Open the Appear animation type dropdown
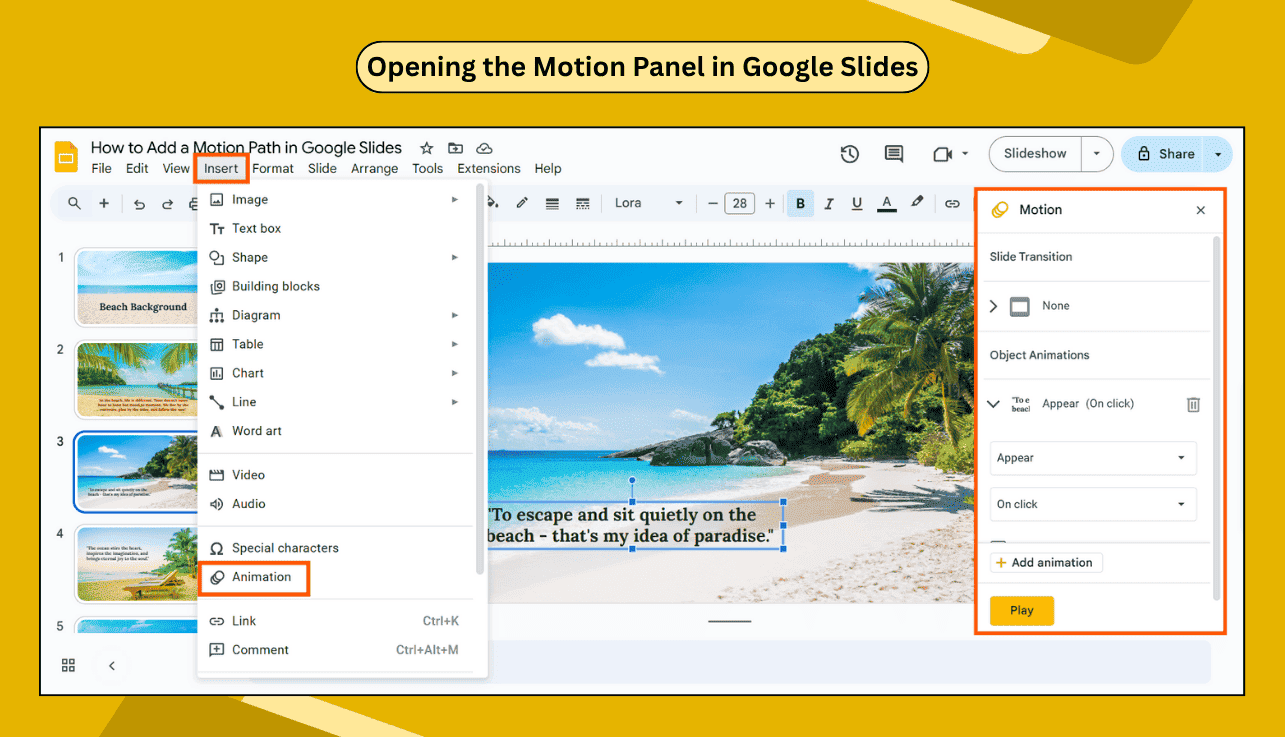 pos(1092,458)
